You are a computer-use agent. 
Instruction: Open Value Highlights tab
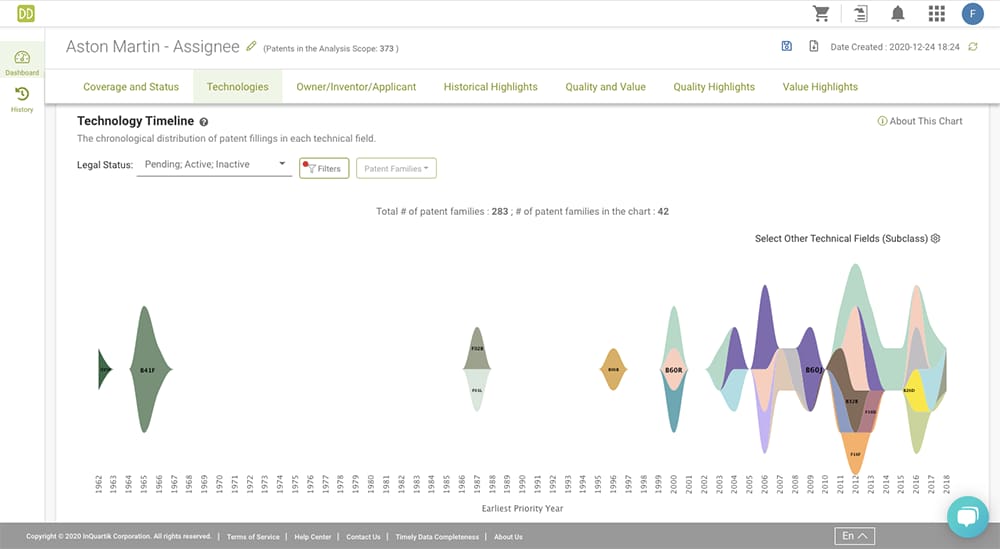click(x=820, y=87)
